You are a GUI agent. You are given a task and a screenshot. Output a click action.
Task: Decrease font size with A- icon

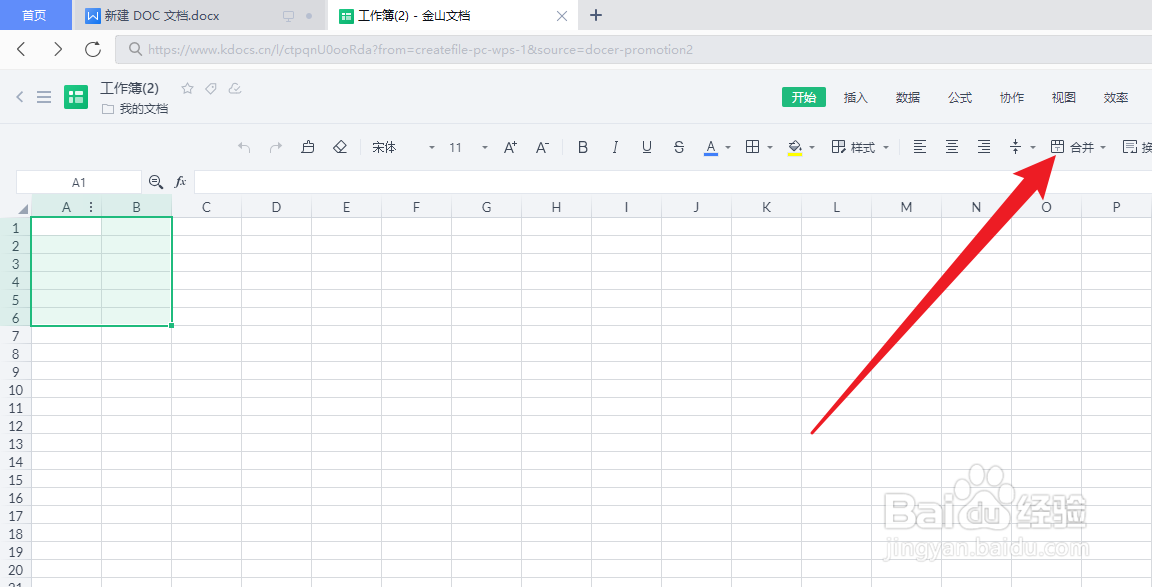(x=542, y=147)
